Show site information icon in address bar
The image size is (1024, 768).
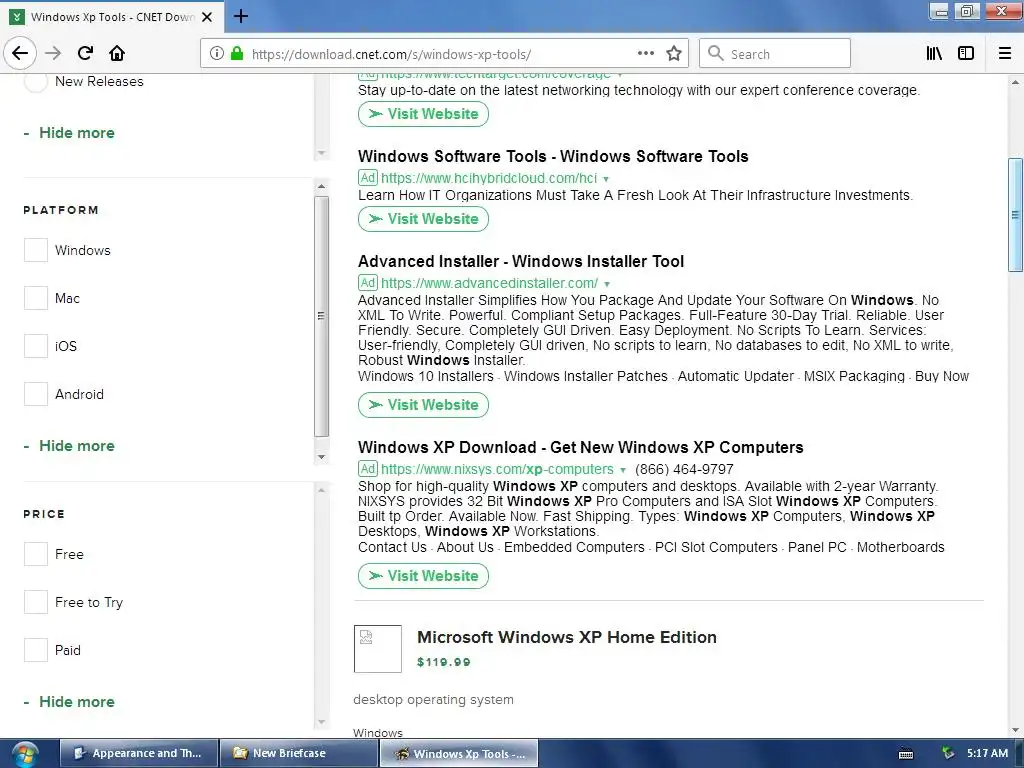(x=217, y=54)
